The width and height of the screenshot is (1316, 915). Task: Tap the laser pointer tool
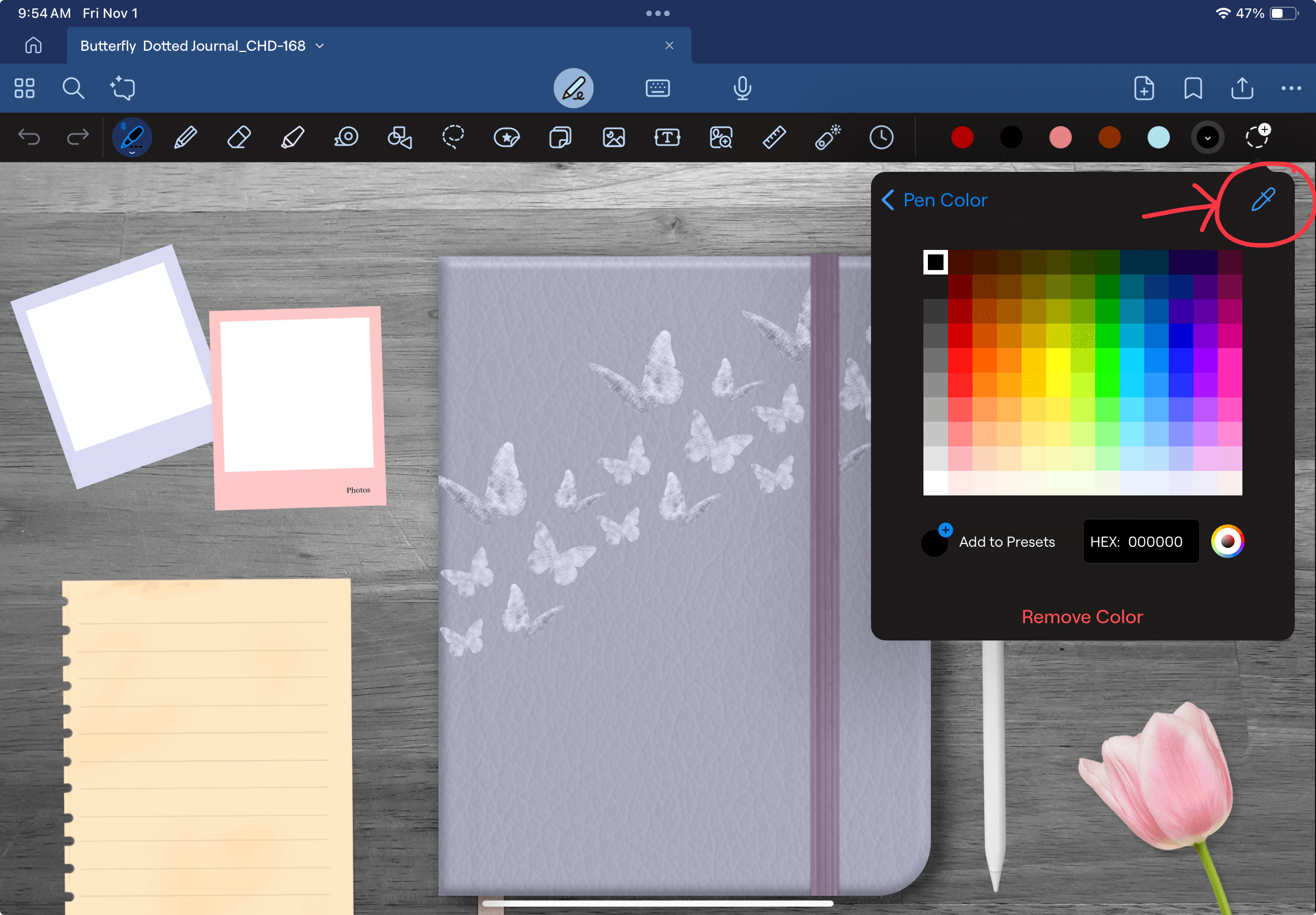[828, 138]
